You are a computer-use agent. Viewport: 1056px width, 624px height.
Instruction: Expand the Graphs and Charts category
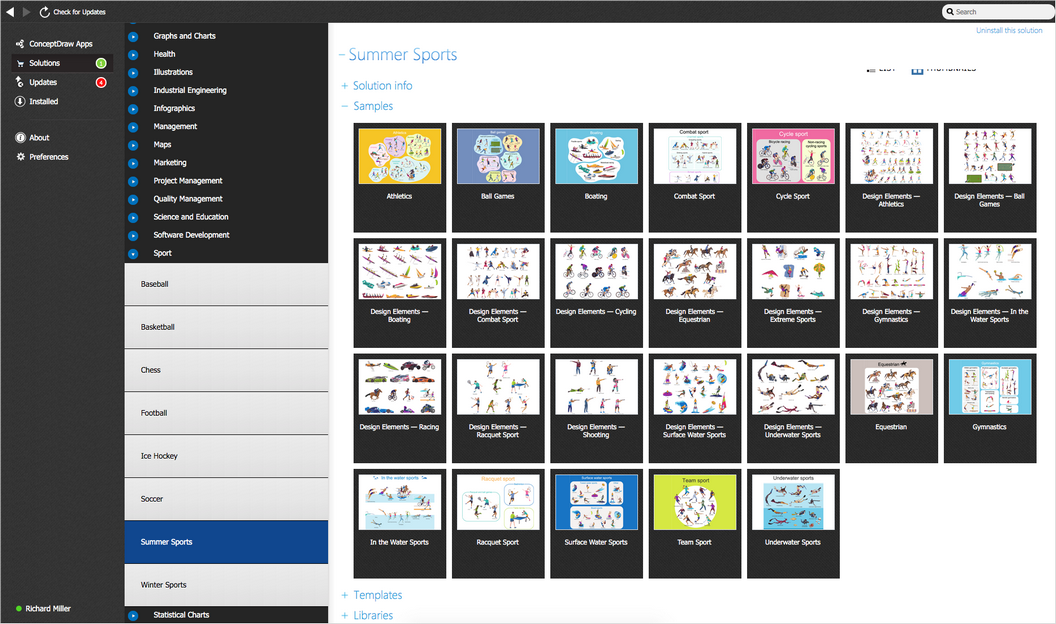[133, 36]
